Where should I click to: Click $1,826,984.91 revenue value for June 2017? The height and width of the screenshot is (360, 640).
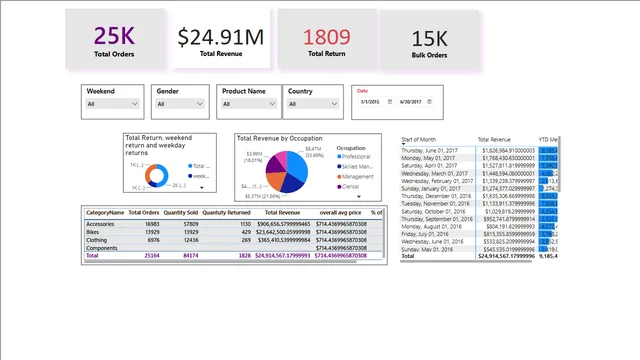point(508,151)
